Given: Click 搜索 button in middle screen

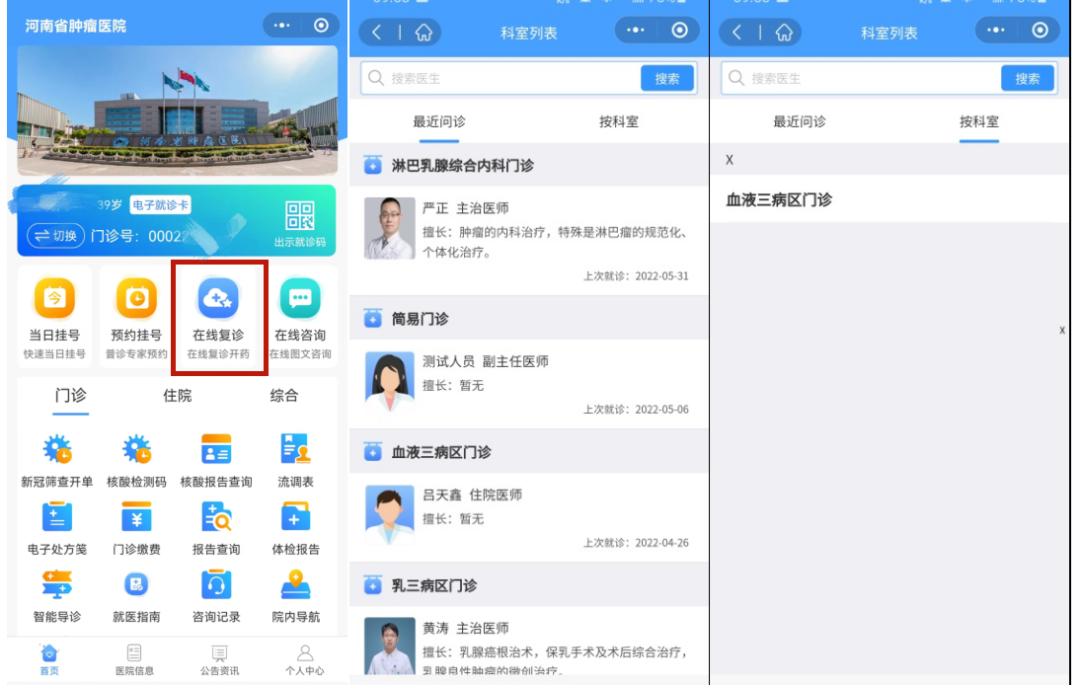Looking at the screenshot, I should tap(667, 78).
